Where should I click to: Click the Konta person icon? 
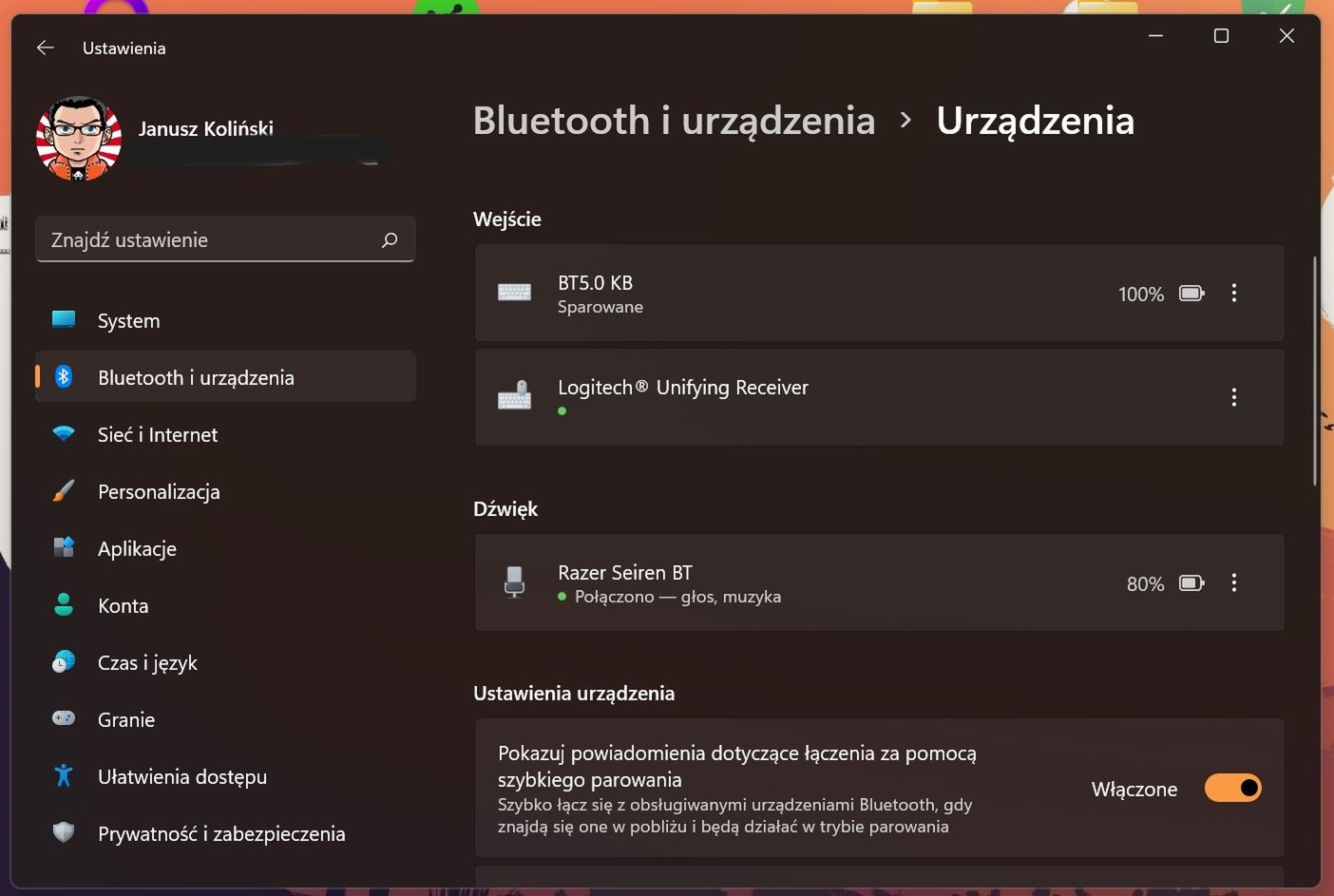coord(64,604)
